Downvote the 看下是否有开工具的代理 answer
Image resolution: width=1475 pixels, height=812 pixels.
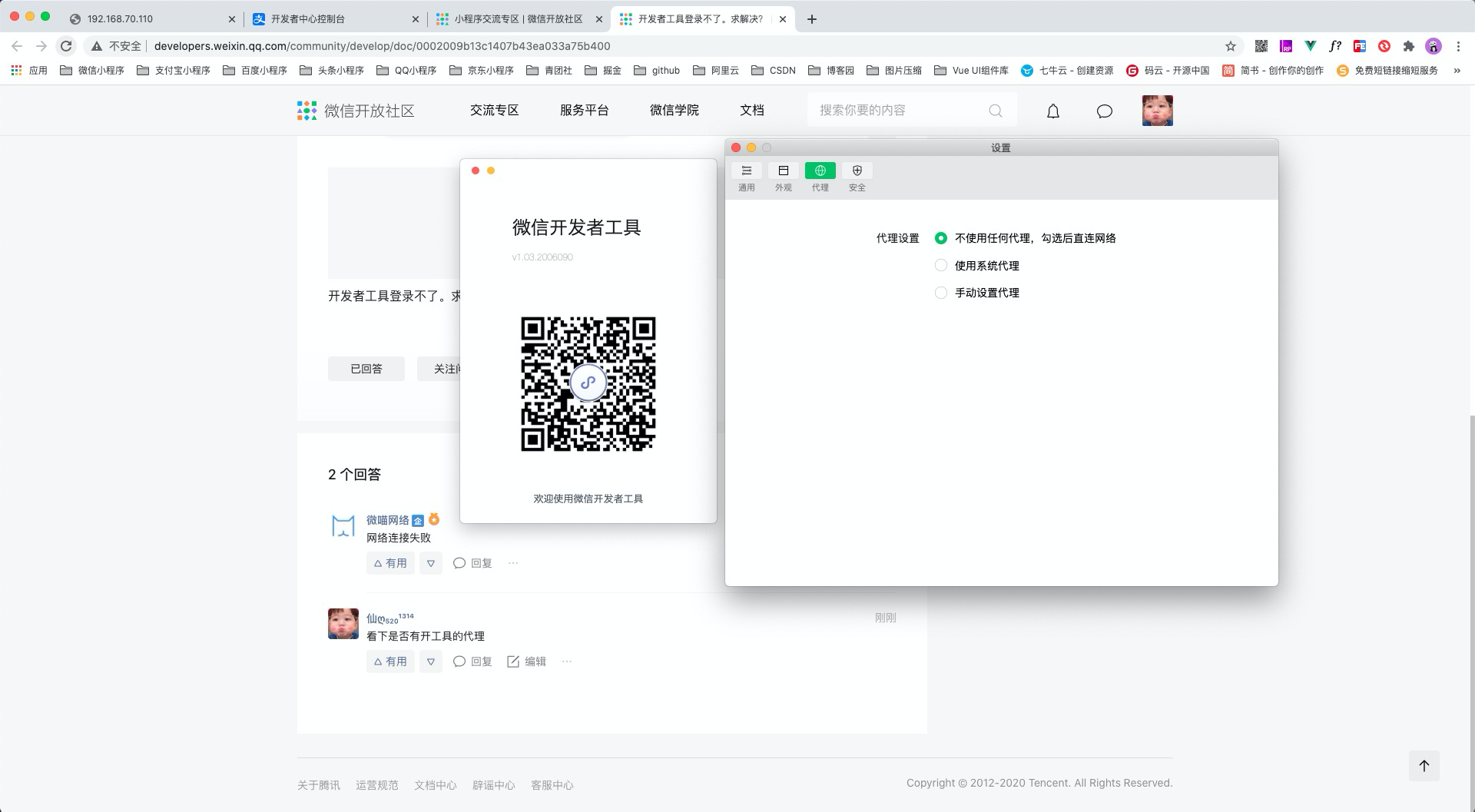pos(431,661)
